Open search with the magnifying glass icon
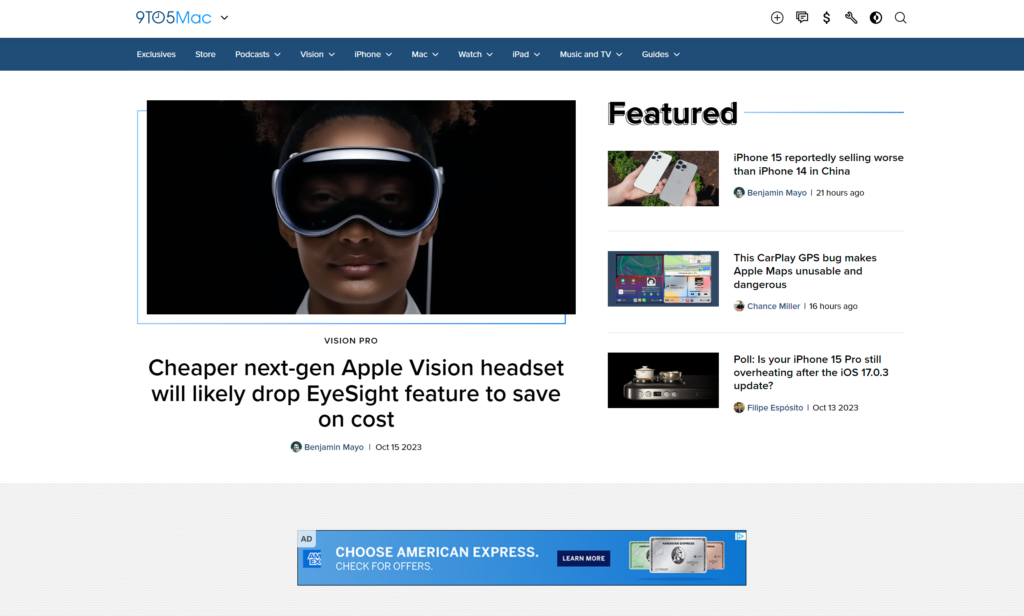Viewport: 1024px width, 616px height. pos(900,18)
